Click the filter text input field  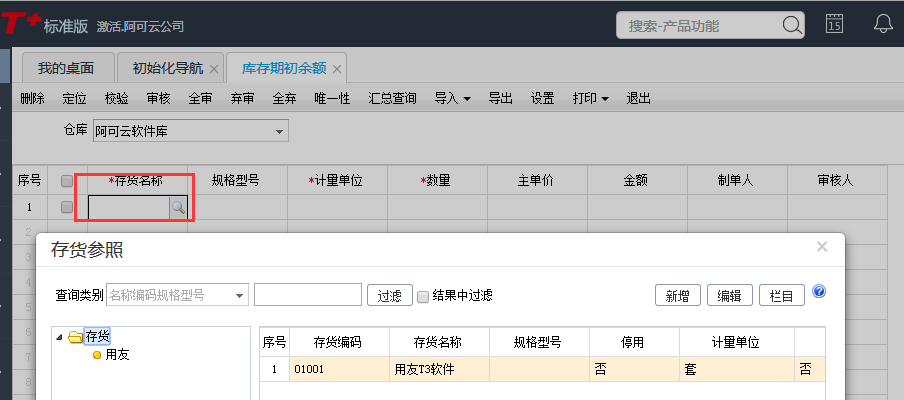pyautogui.click(x=307, y=295)
